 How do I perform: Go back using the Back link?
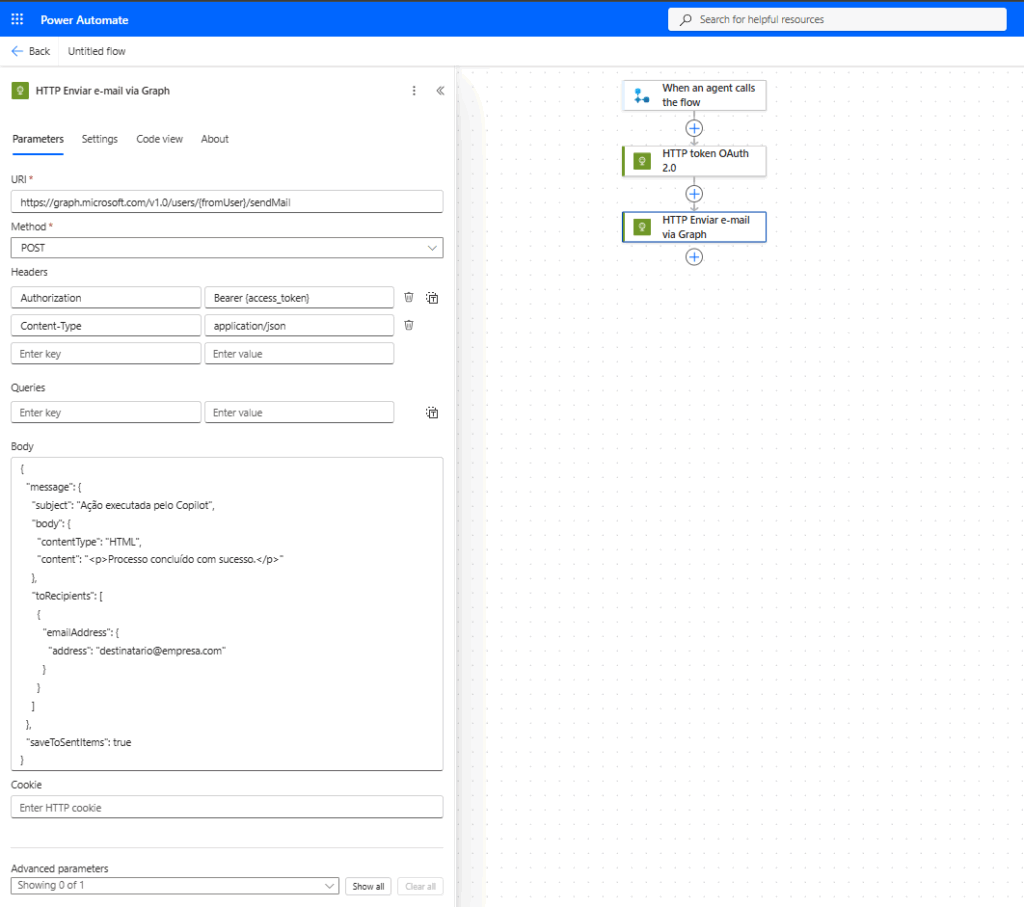pyautogui.click(x=30, y=51)
